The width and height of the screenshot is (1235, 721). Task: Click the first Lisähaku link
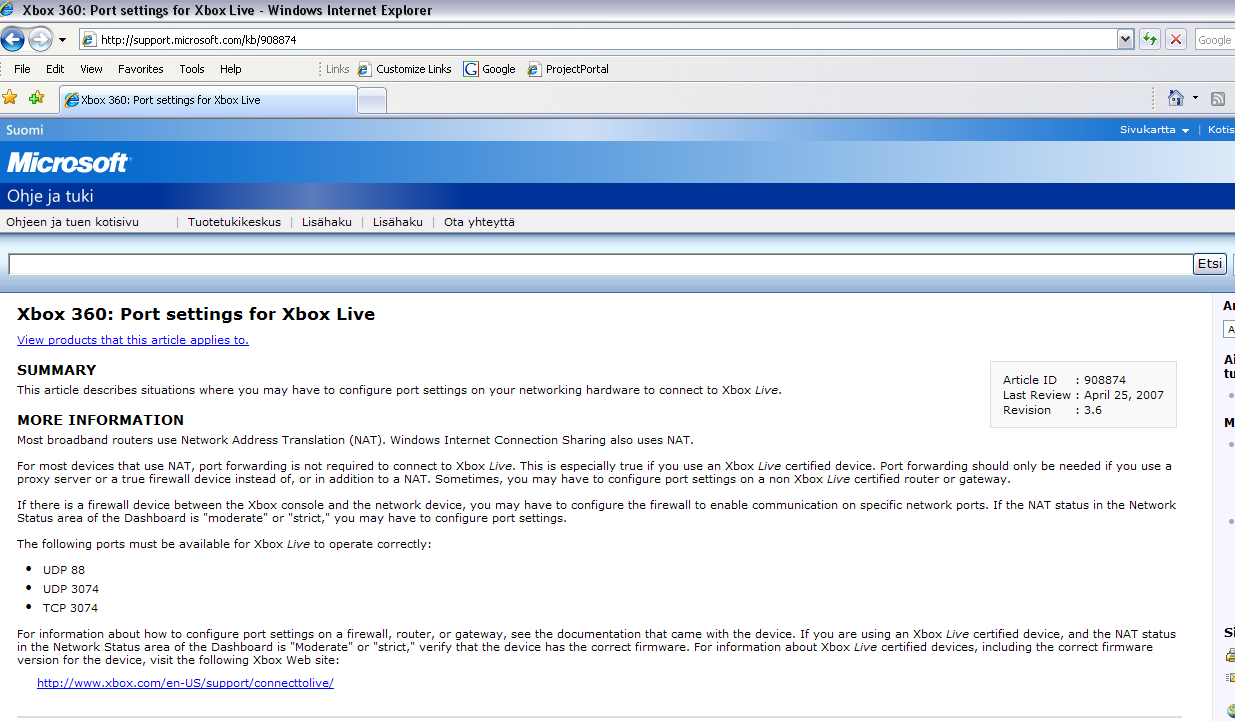[x=327, y=222]
